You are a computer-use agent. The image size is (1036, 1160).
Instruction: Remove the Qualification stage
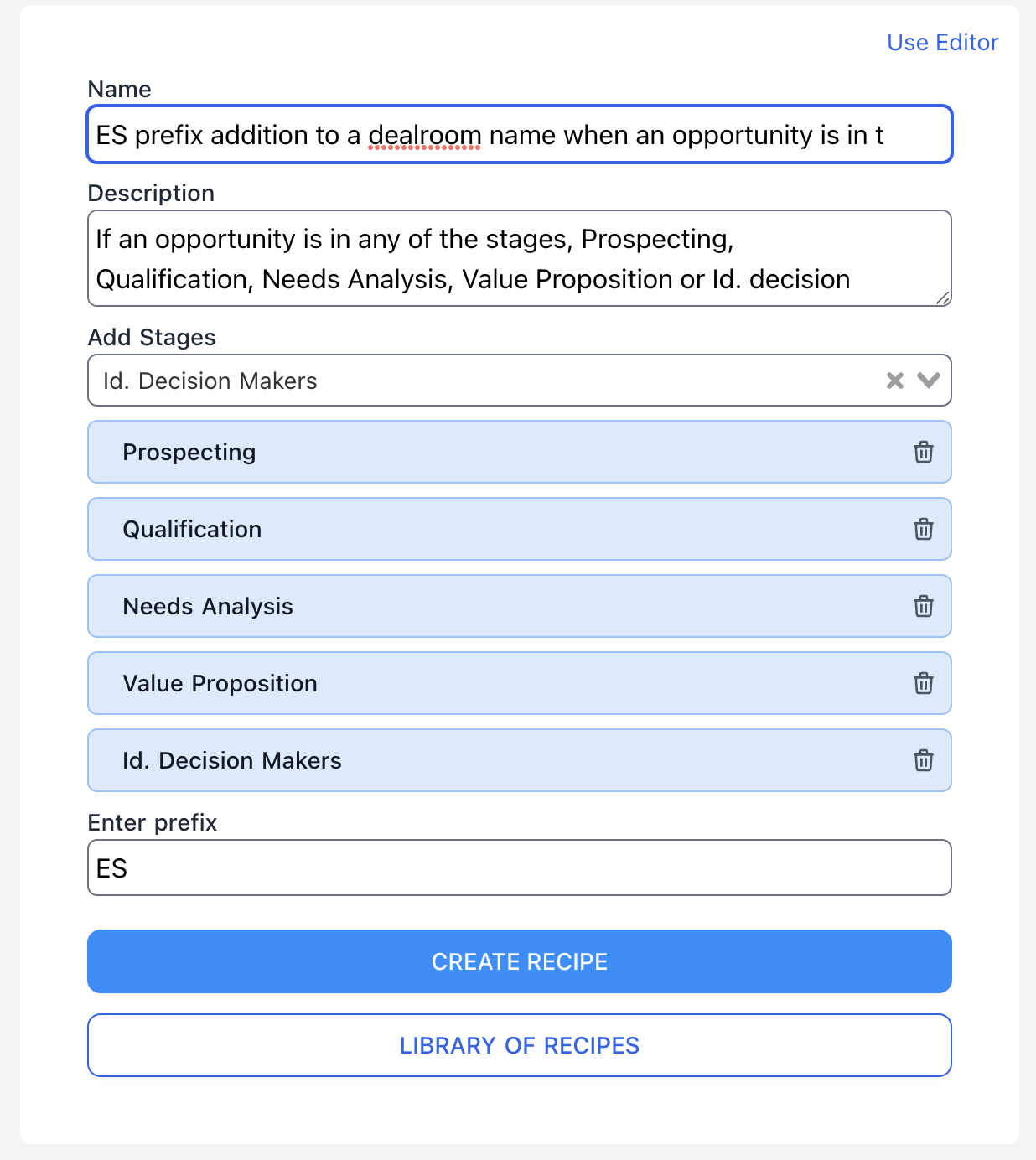[x=923, y=529]
